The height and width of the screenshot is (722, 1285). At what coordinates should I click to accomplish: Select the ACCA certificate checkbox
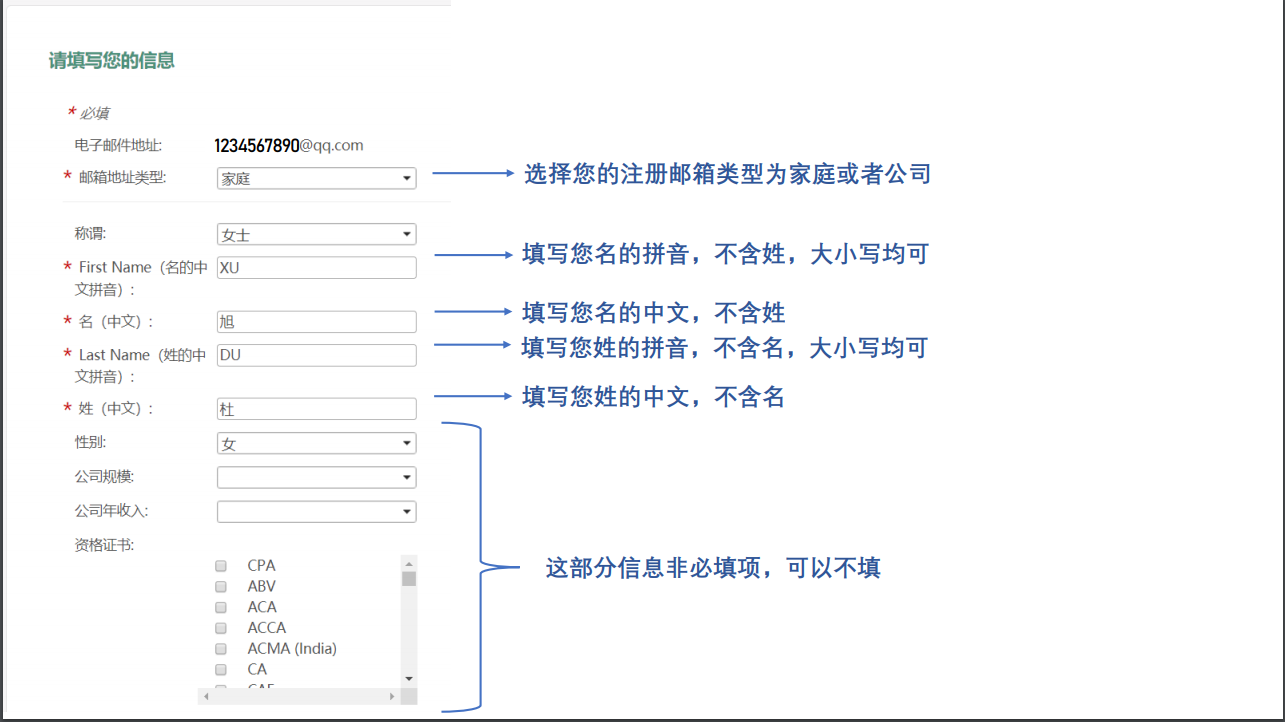(221, 628)
